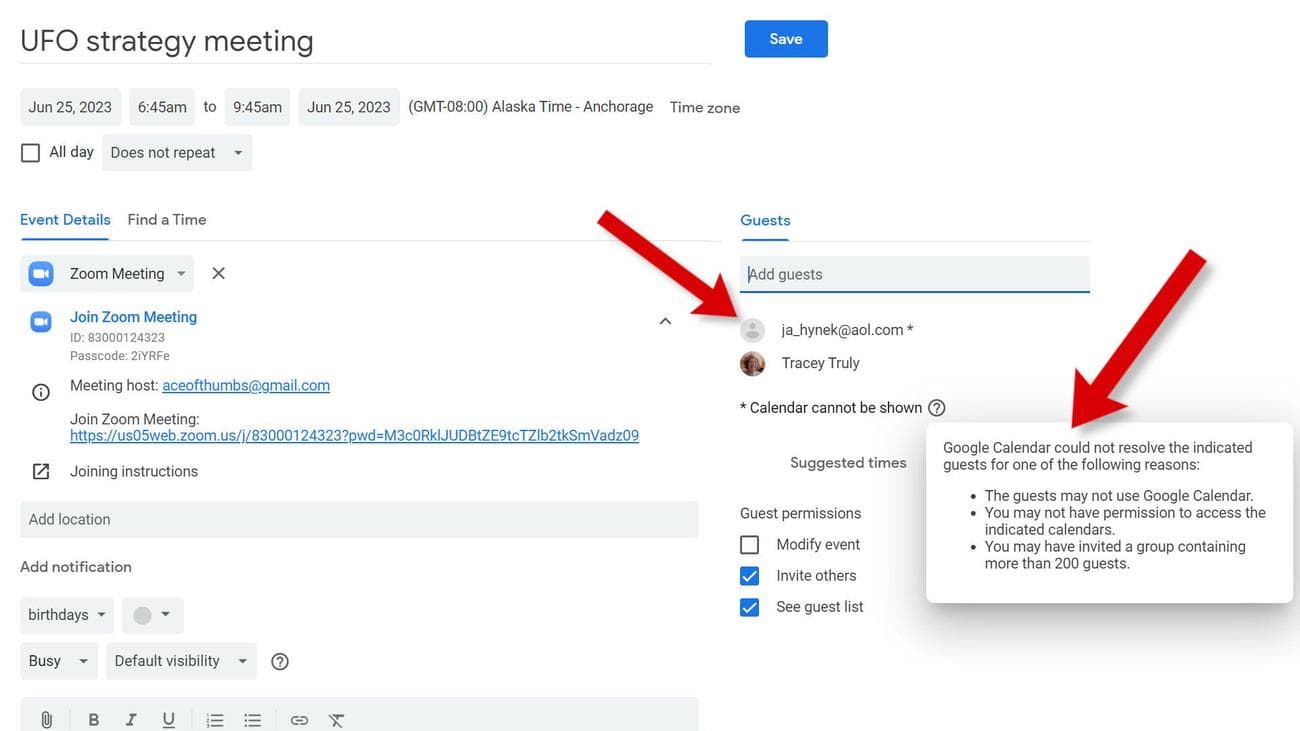Remove Zoom Meeting conferencing with X
1300x731 pixels.
(218, 273)
